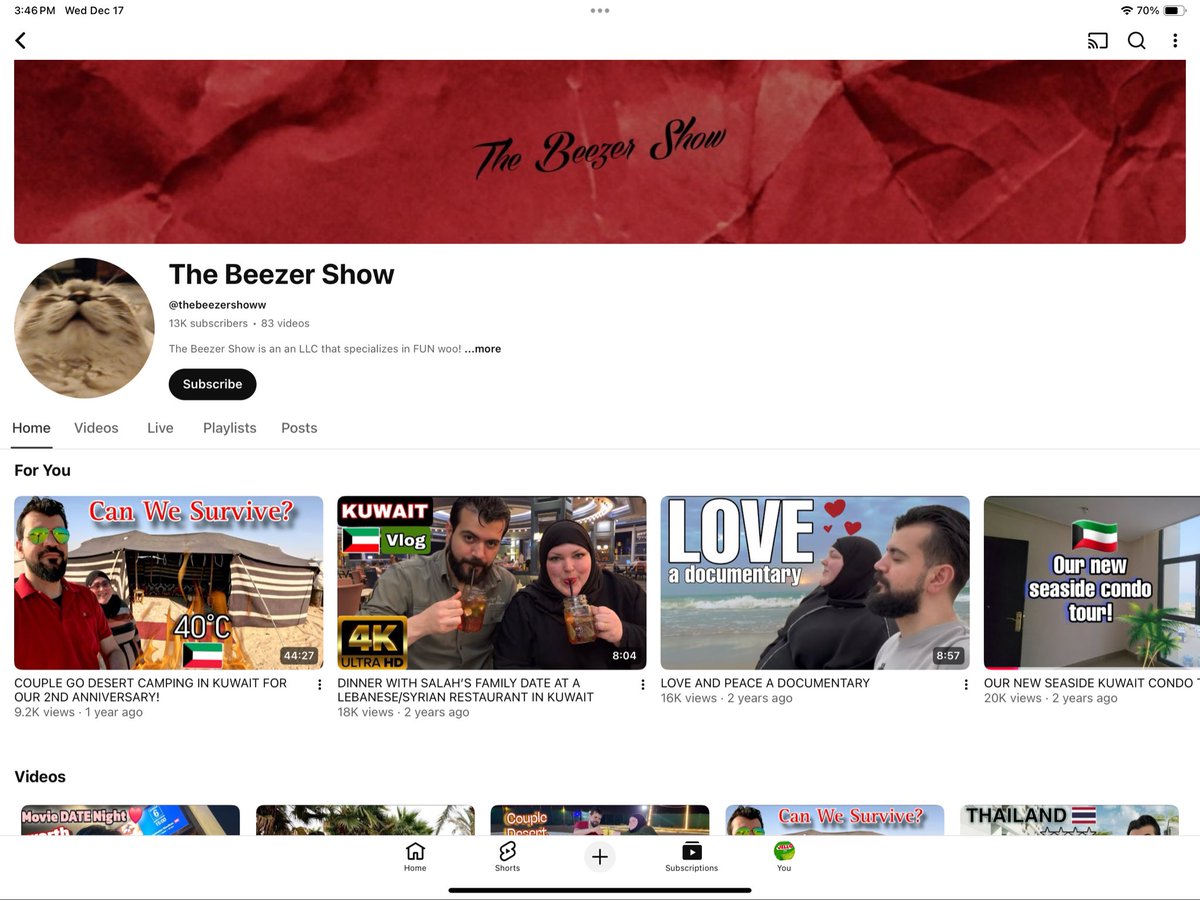The image size is (1200, 900).
Task: Open the Thailand video thumbnail
Action: point(1069,820)
